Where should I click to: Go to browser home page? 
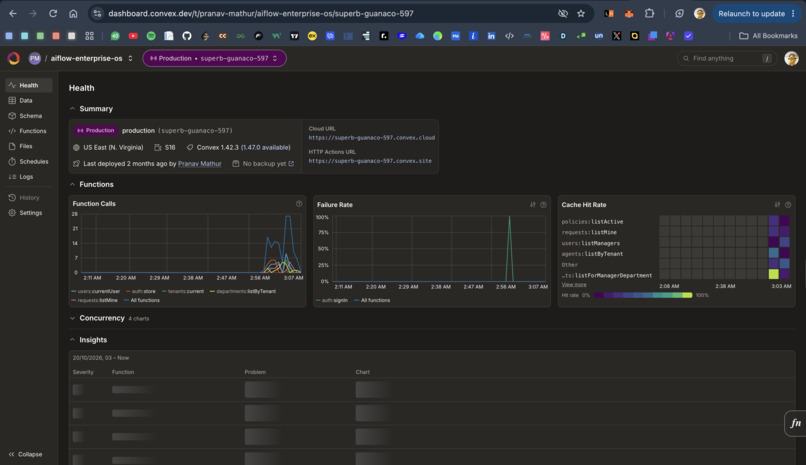(73, 14)
